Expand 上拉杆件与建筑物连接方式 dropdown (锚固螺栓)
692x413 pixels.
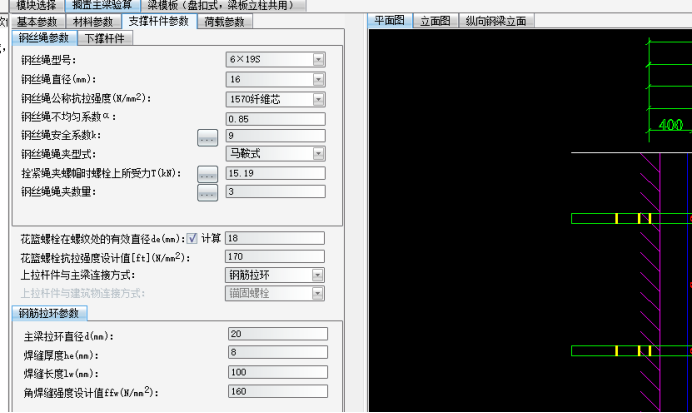point(317,293)
